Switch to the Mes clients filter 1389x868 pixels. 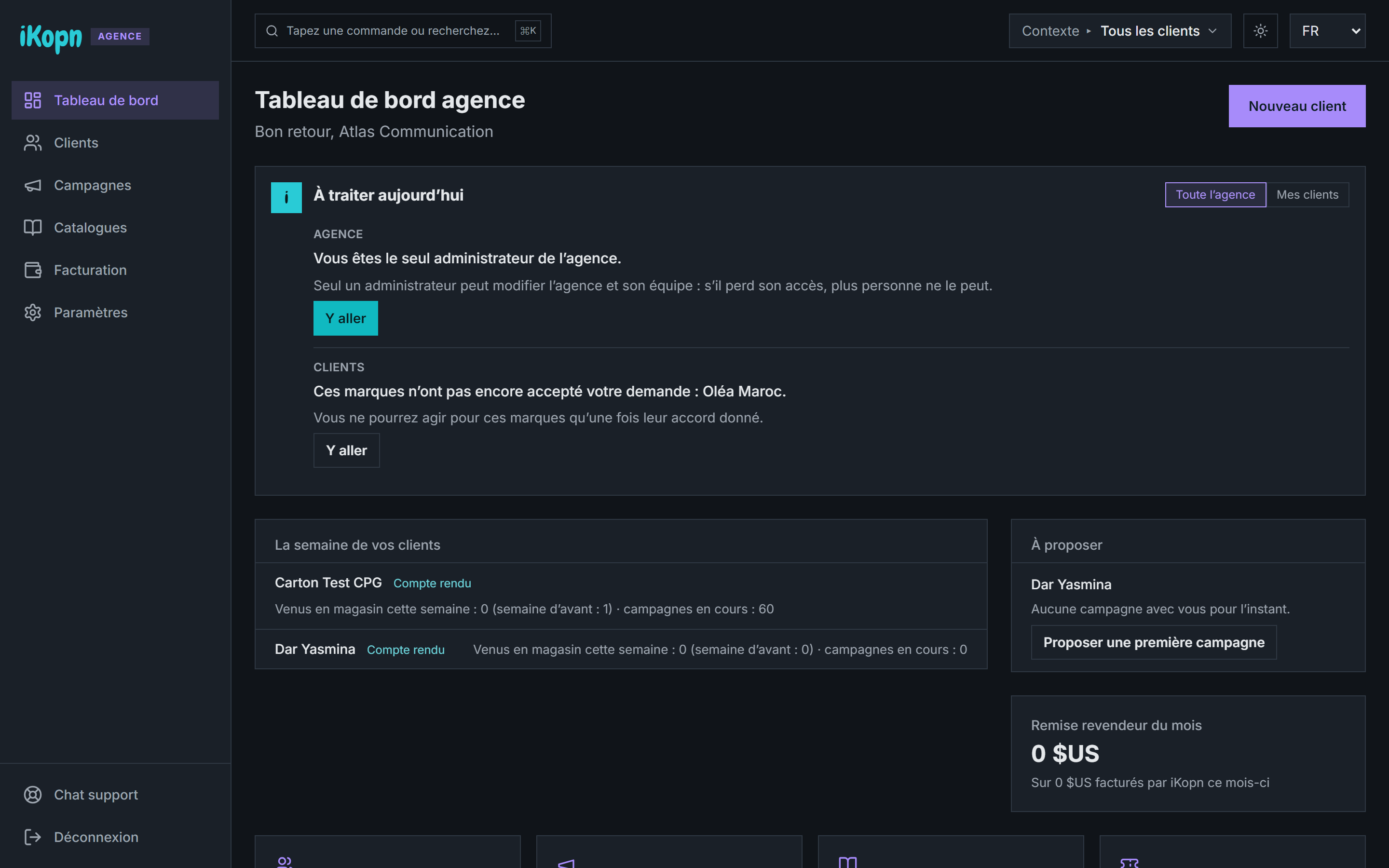[x=1307, y=195]
